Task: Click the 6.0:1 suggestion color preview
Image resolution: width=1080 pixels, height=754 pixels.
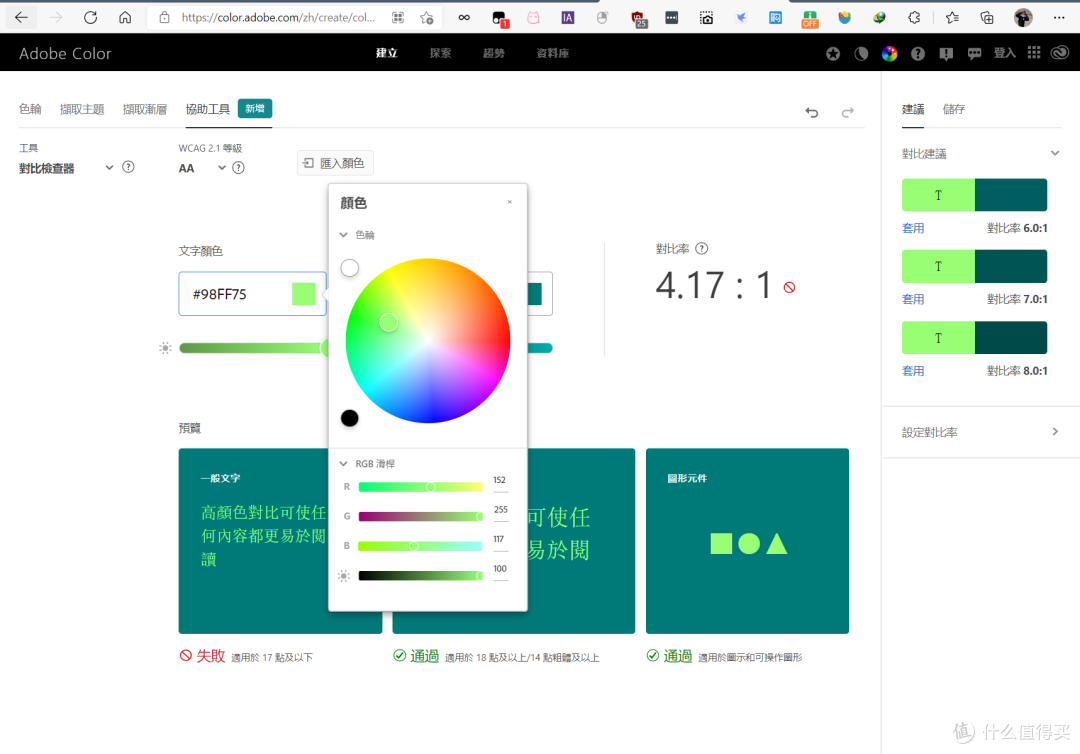Action: (974, 195)
